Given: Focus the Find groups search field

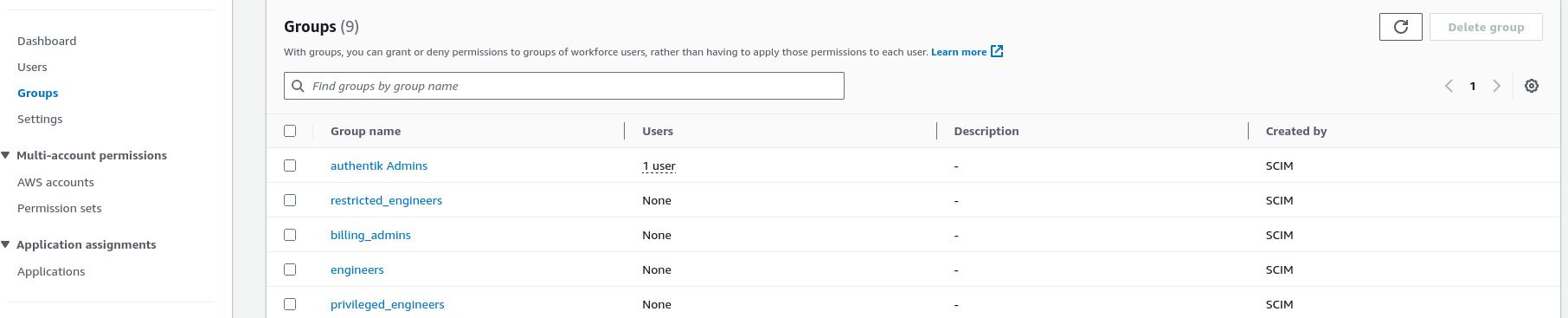Looking at the screenshot, I should coord(564,86).
